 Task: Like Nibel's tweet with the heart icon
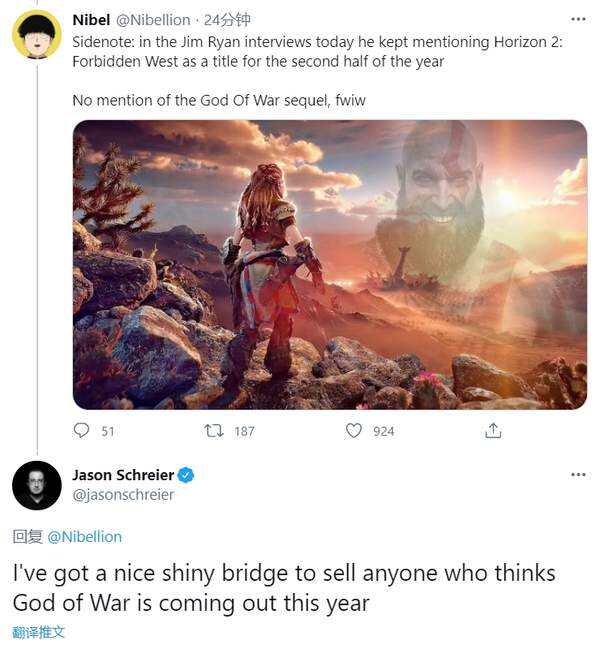pos(353,431)
